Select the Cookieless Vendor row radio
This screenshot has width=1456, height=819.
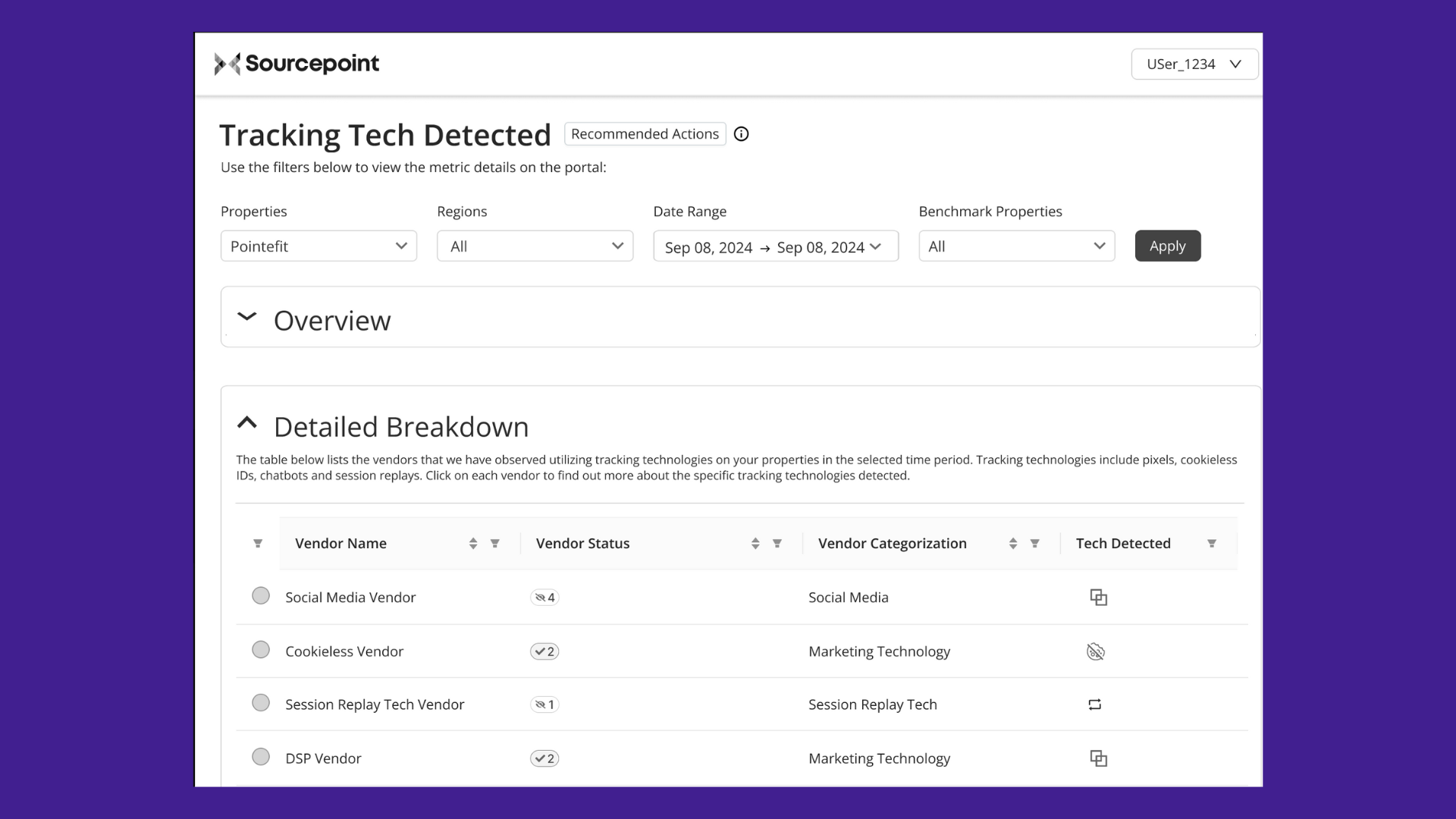click(261, 650)
